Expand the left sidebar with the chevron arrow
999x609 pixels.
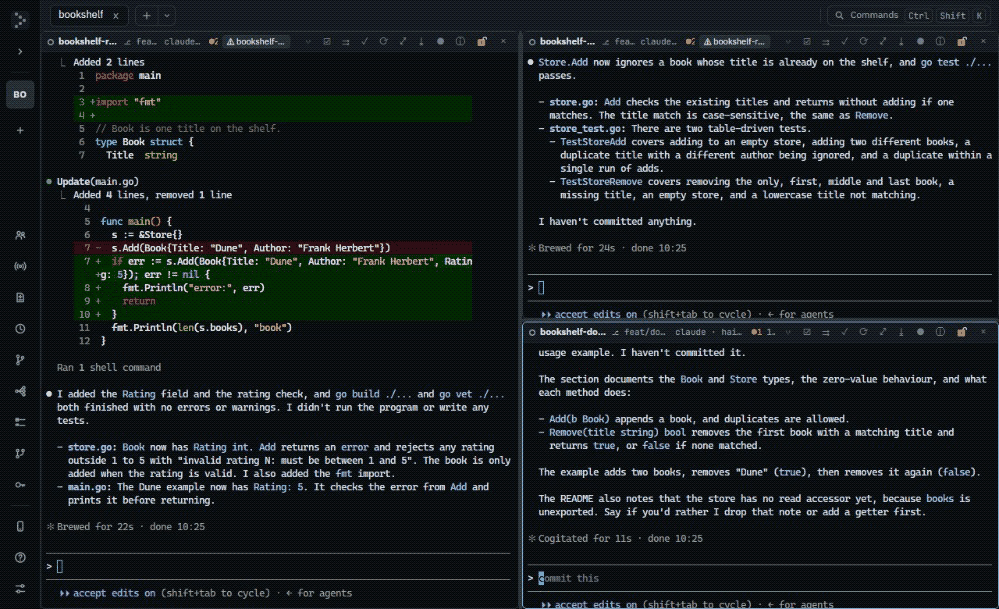[20, 52]
